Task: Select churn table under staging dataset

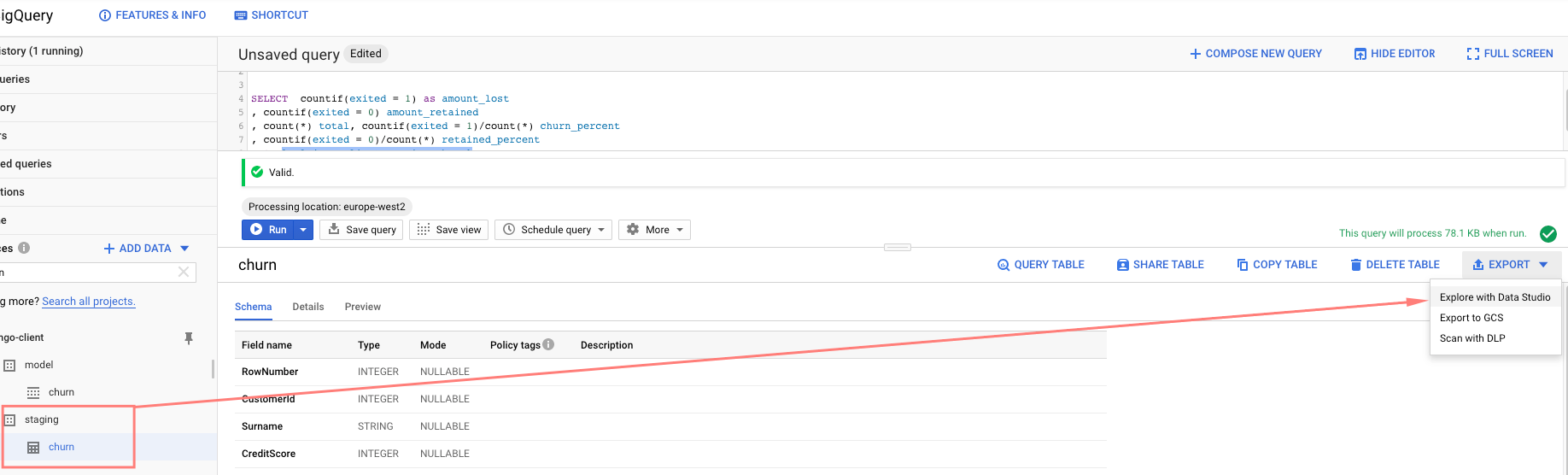Action: click(x=61, y=447)
